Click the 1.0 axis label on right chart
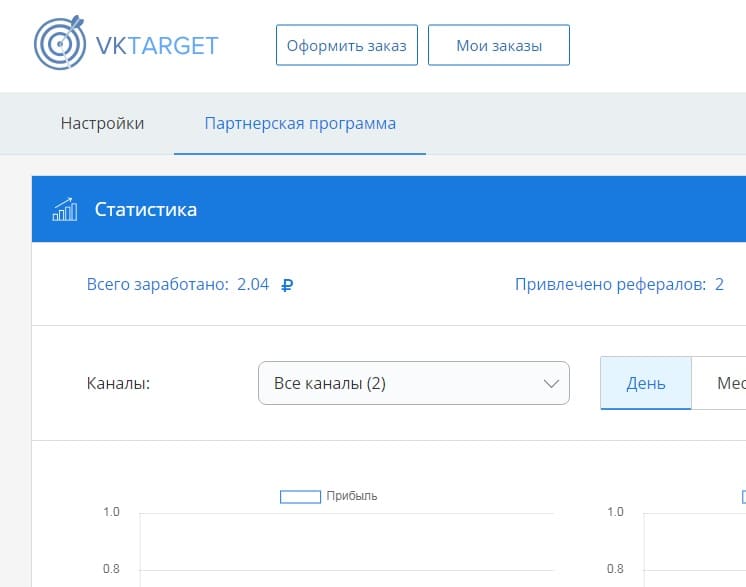746x587 pixels. 615,512
